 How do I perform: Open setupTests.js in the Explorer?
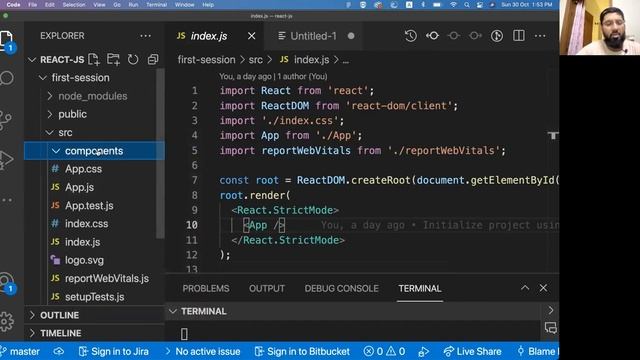95,297
